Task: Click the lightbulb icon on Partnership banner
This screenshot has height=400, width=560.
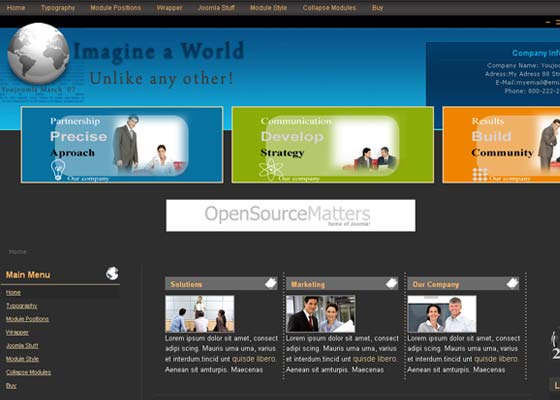Action: coord(58,170)
